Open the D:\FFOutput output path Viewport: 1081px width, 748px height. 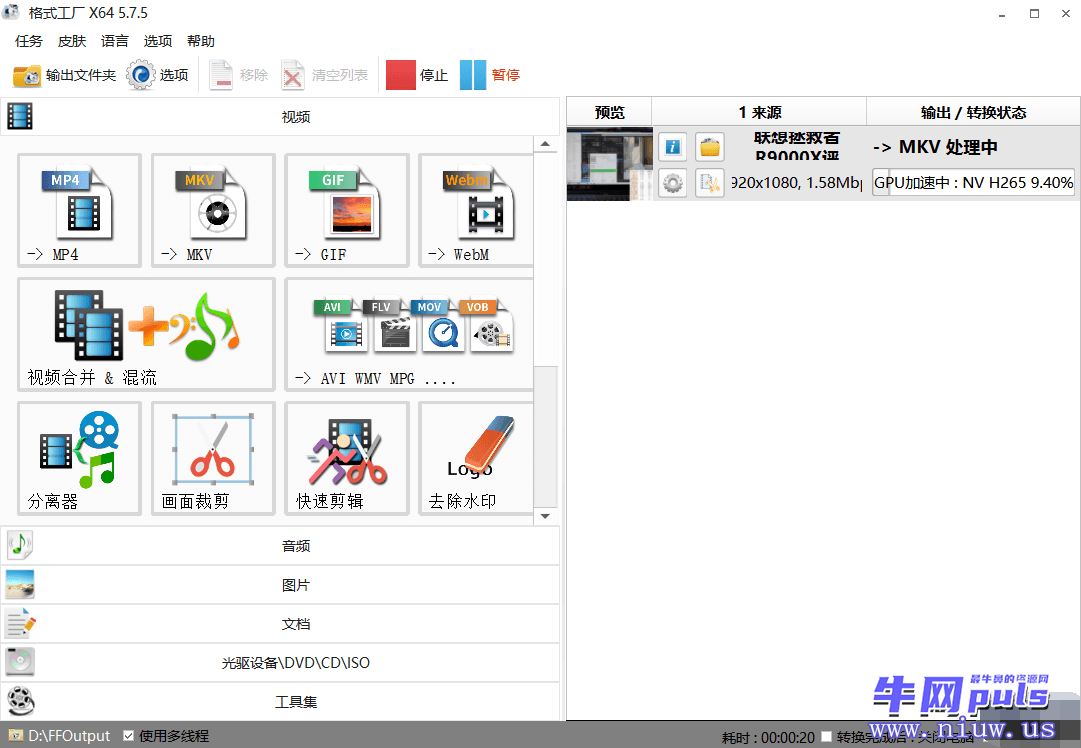point(59,736)
